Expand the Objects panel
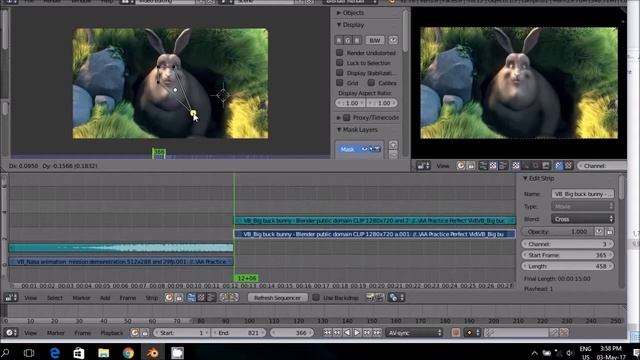The width and height of the screenshot is (640, 360). pos(339,13)
